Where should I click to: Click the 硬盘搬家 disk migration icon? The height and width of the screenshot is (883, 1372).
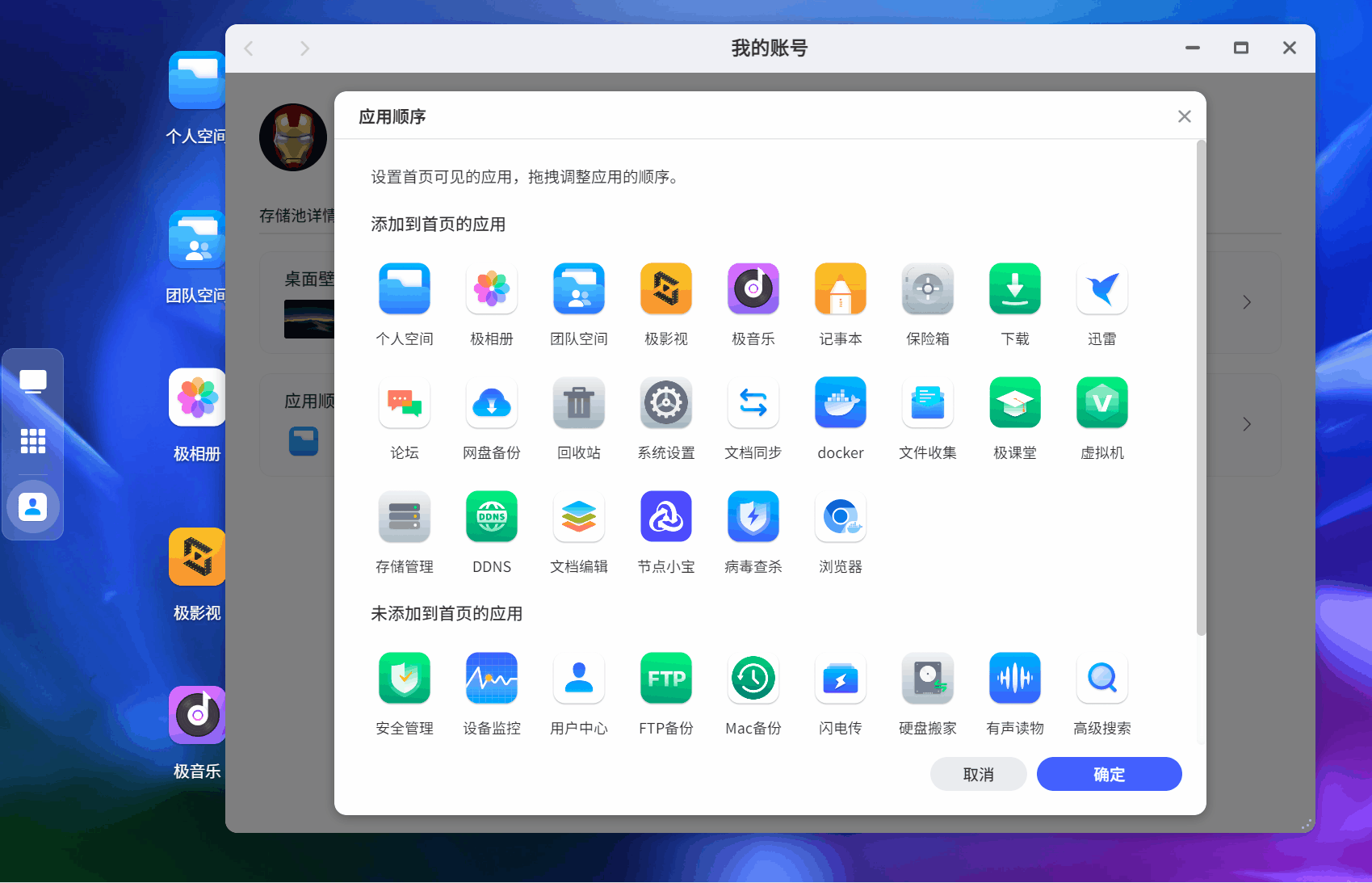click(x=928, y=678)
